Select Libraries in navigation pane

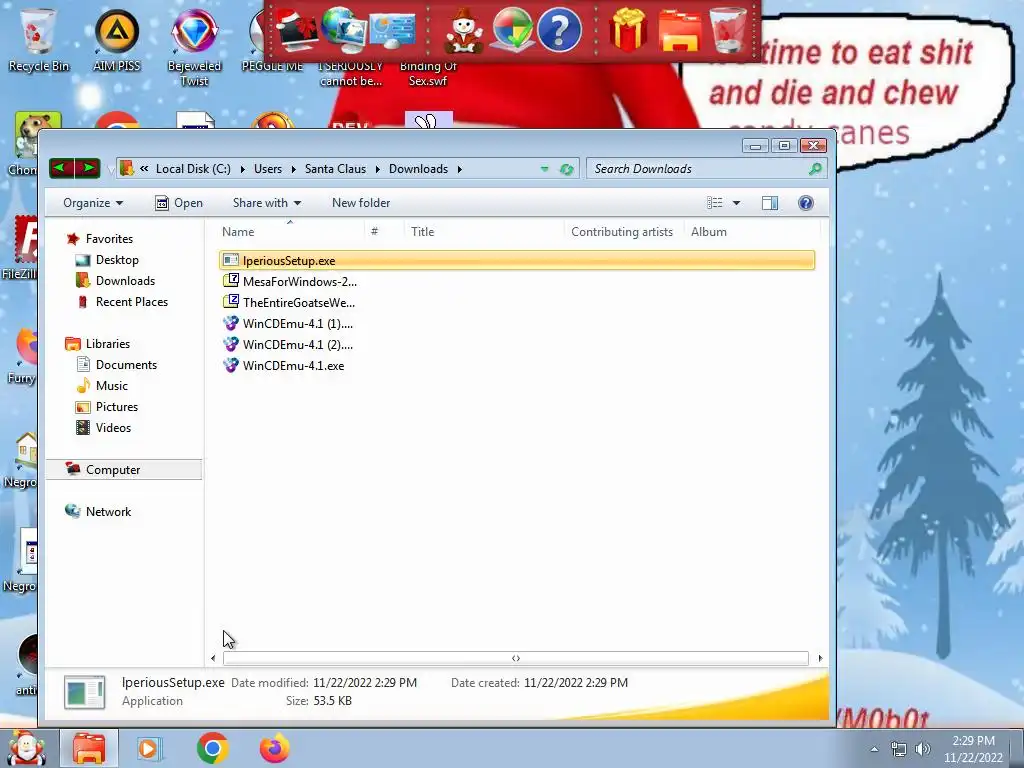coord(108,344)
